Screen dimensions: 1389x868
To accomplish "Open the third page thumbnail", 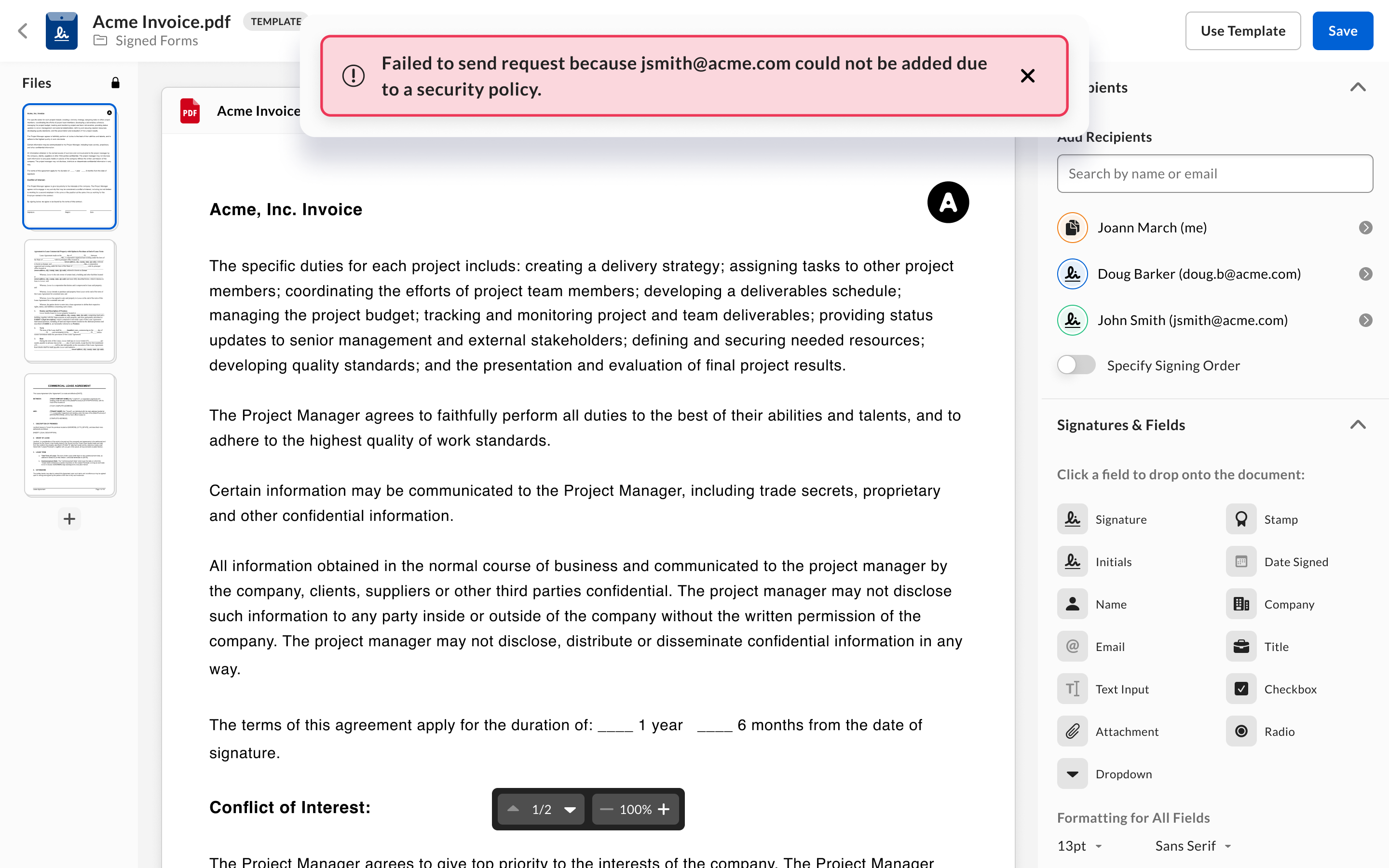I will 70,435.
